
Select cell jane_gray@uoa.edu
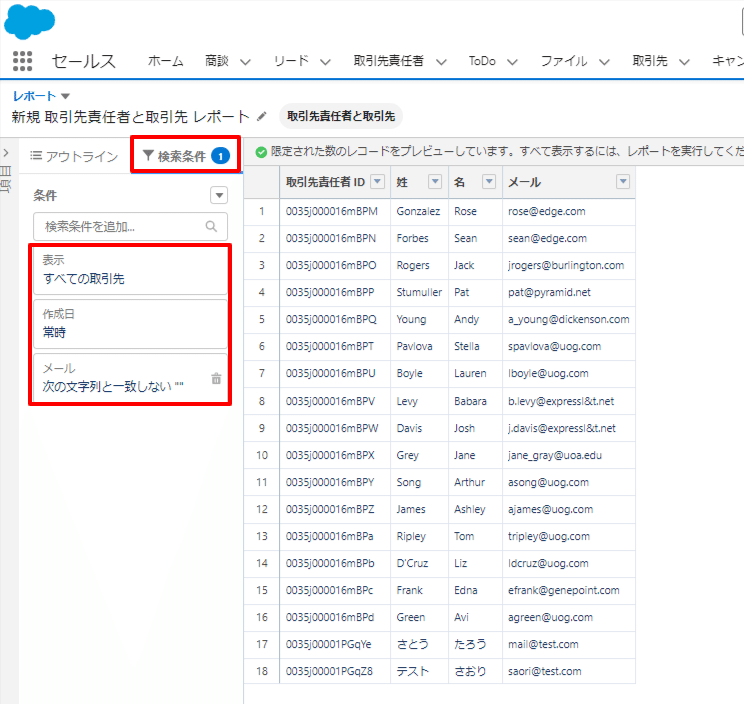pos(568,455)
